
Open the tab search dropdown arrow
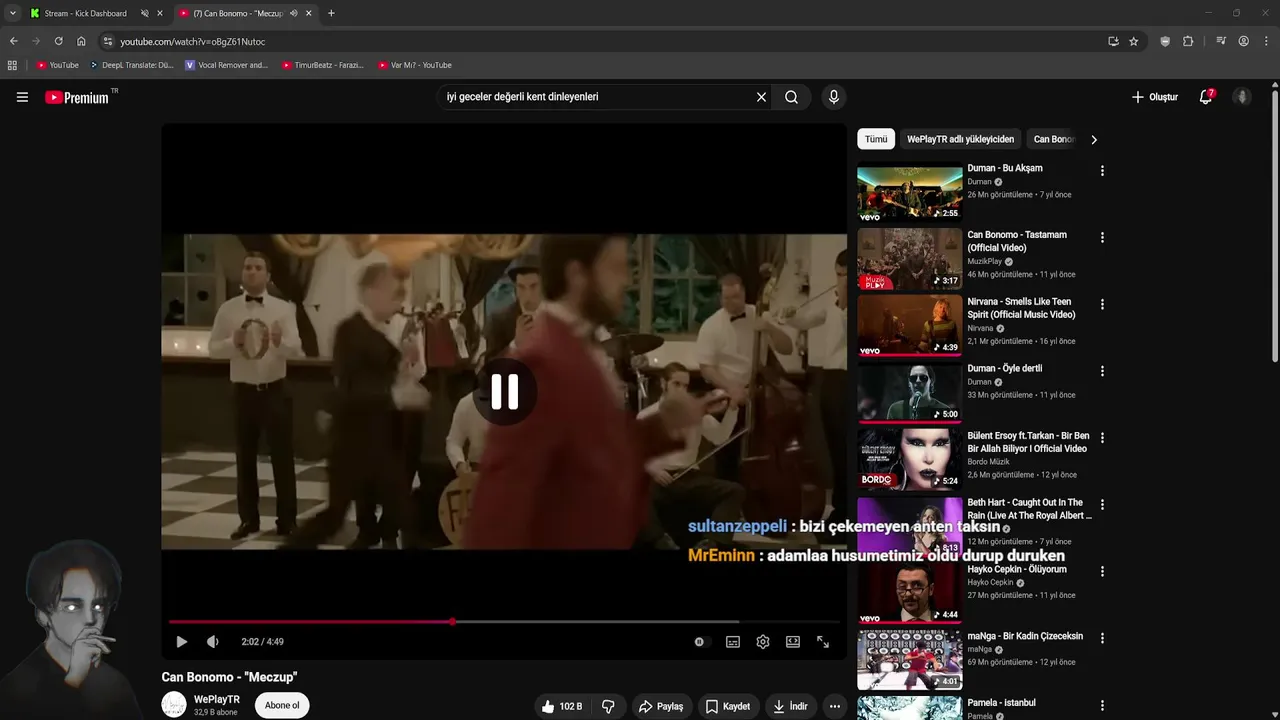[12, 13]
